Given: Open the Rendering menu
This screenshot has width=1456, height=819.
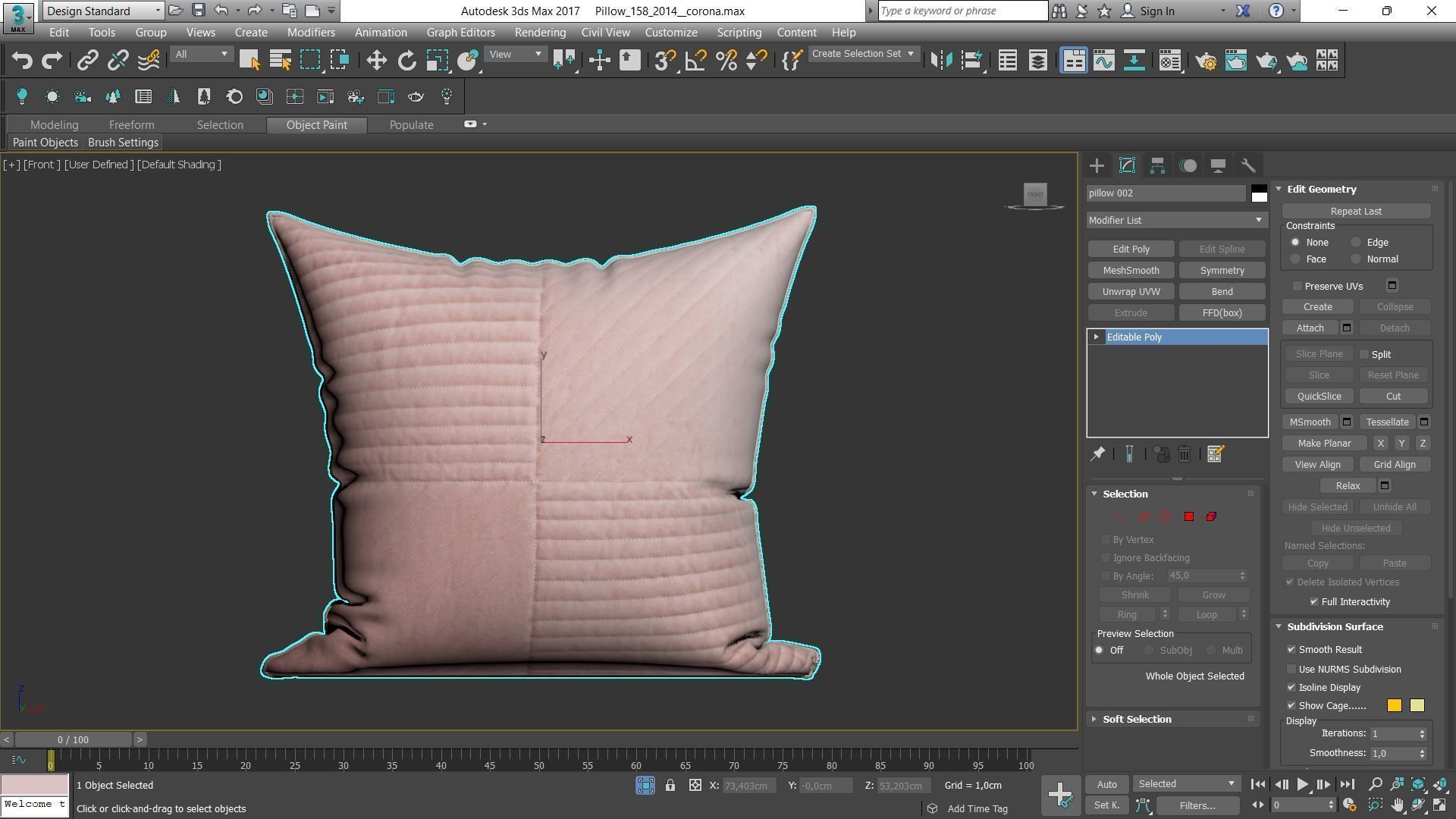Looking at the screenshot, I should [x=540, y=33].
